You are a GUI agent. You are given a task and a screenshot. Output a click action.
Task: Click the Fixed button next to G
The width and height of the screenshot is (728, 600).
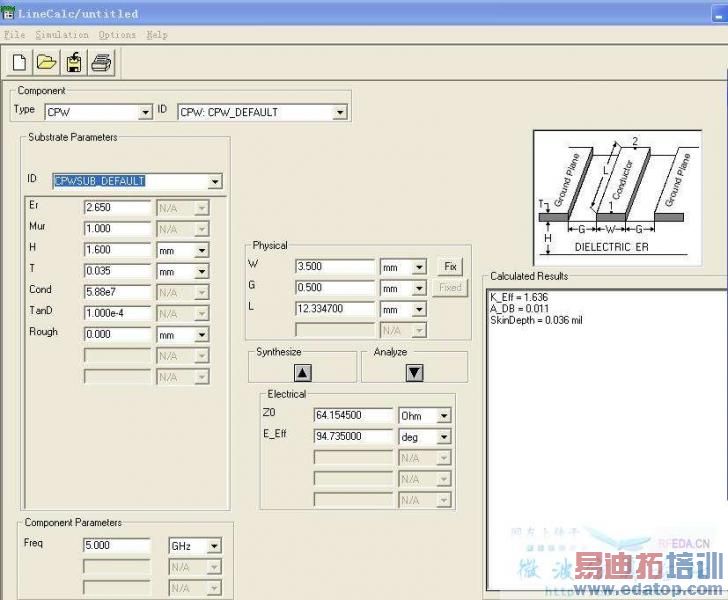click(x=450, y=288)
